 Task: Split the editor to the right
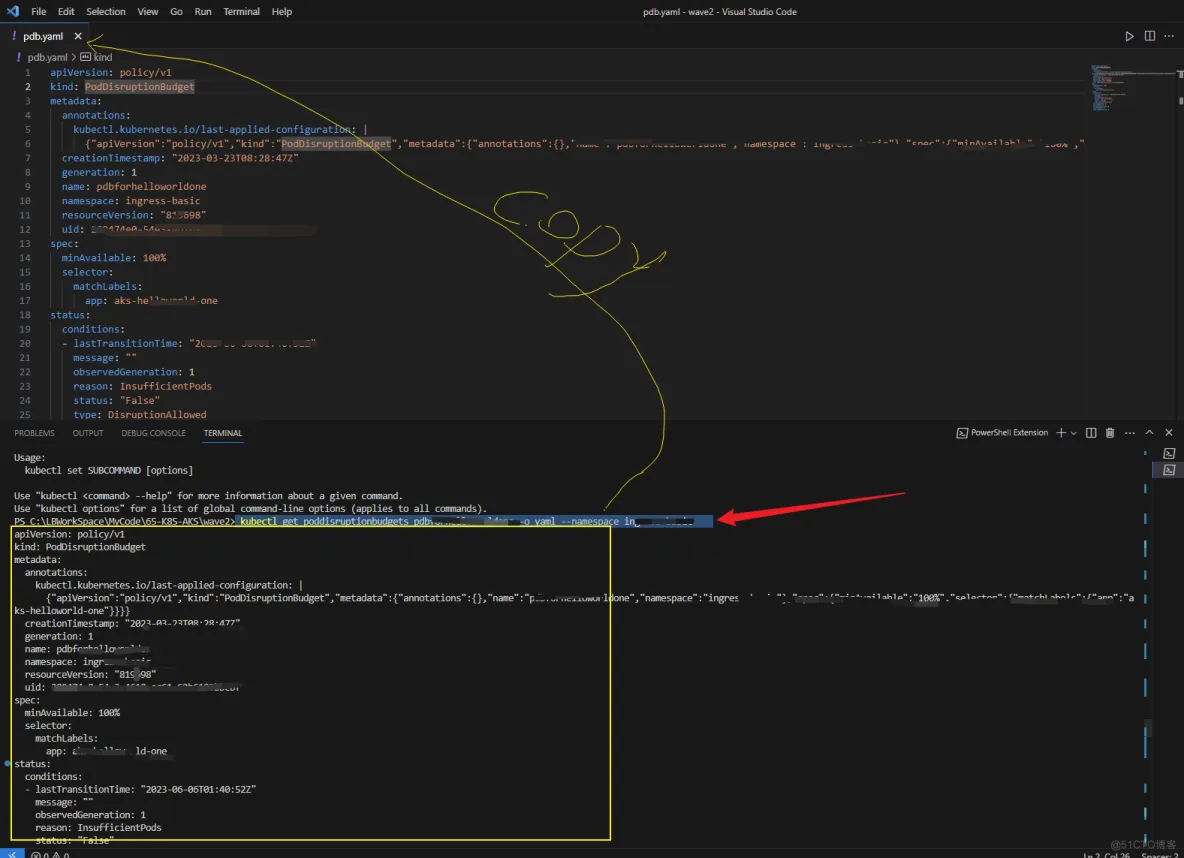point(1150,36)
